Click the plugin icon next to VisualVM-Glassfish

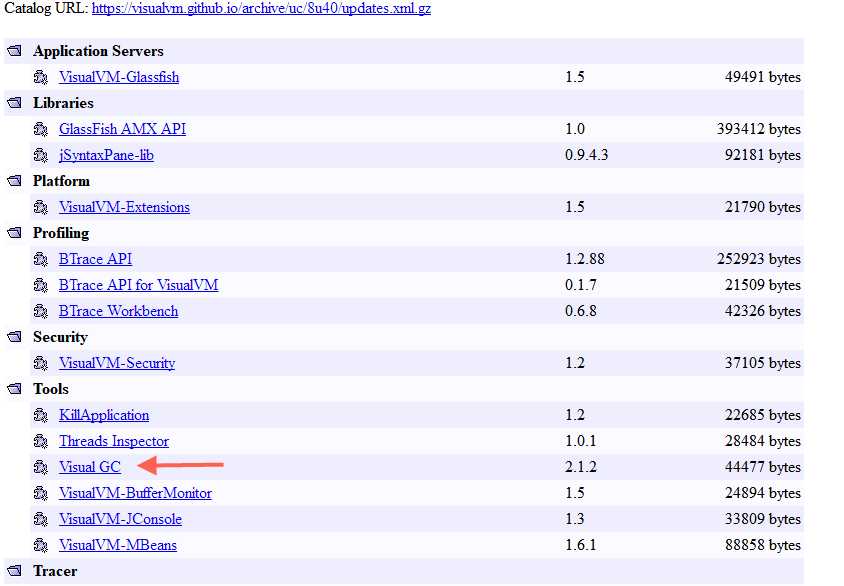40,77
